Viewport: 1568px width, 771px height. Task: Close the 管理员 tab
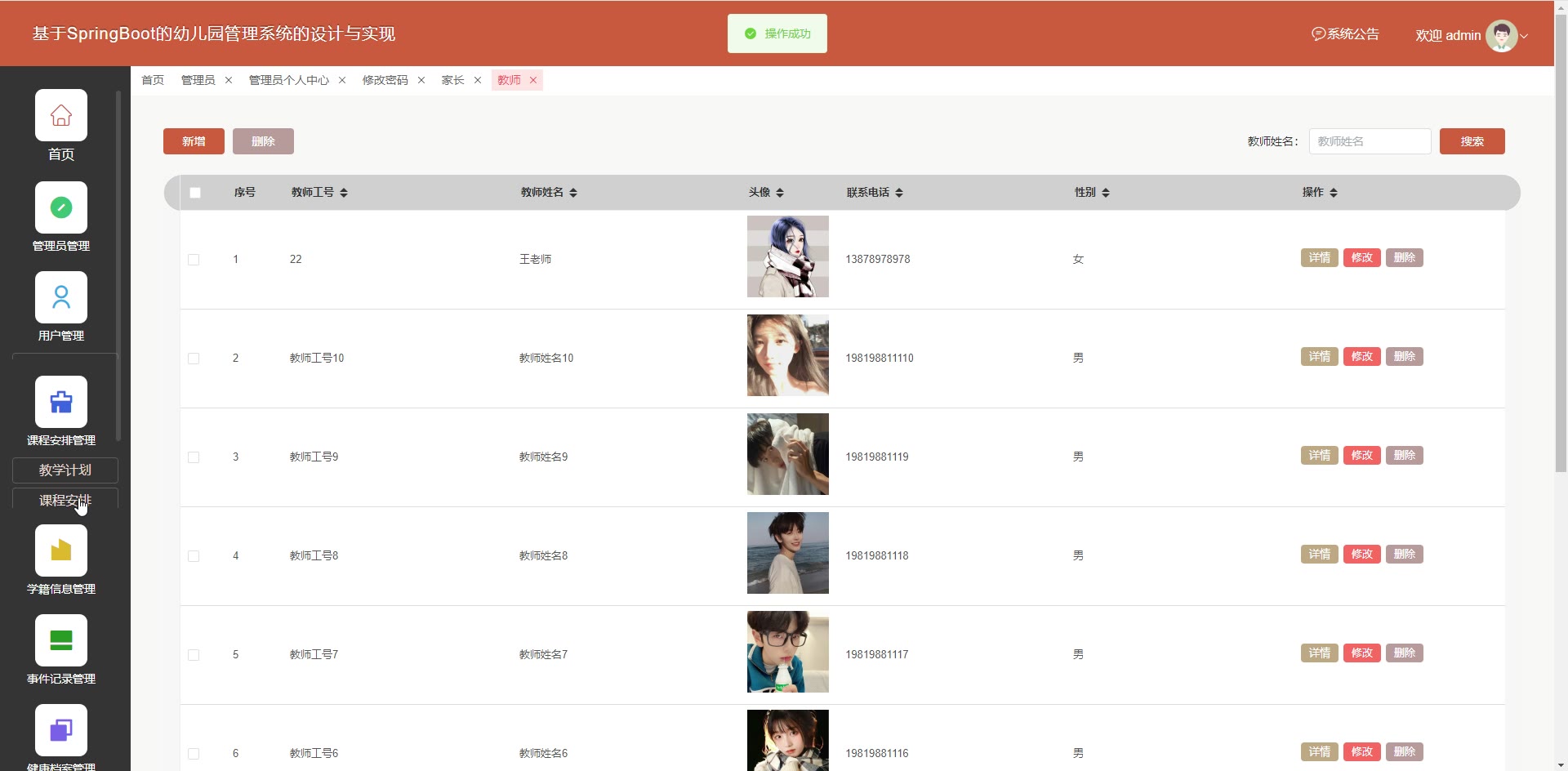tap(229, 80)
